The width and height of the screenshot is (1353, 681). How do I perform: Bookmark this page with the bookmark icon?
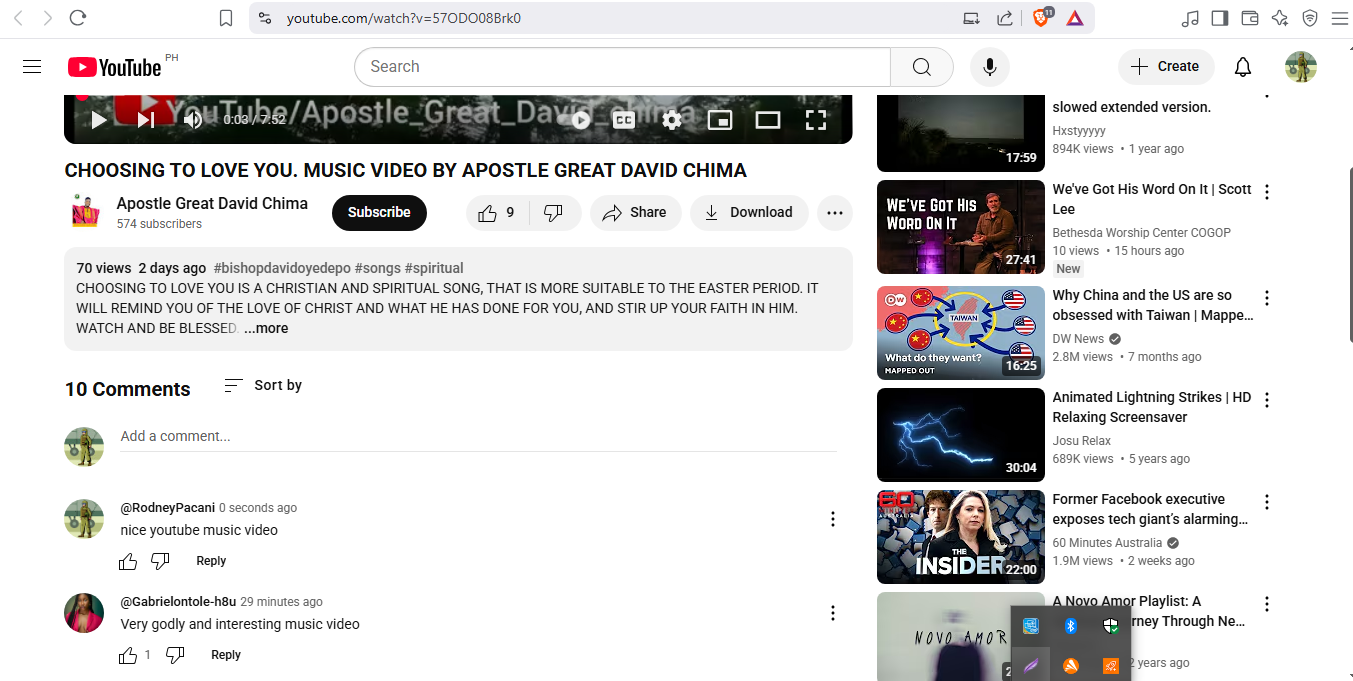point(226,18)
